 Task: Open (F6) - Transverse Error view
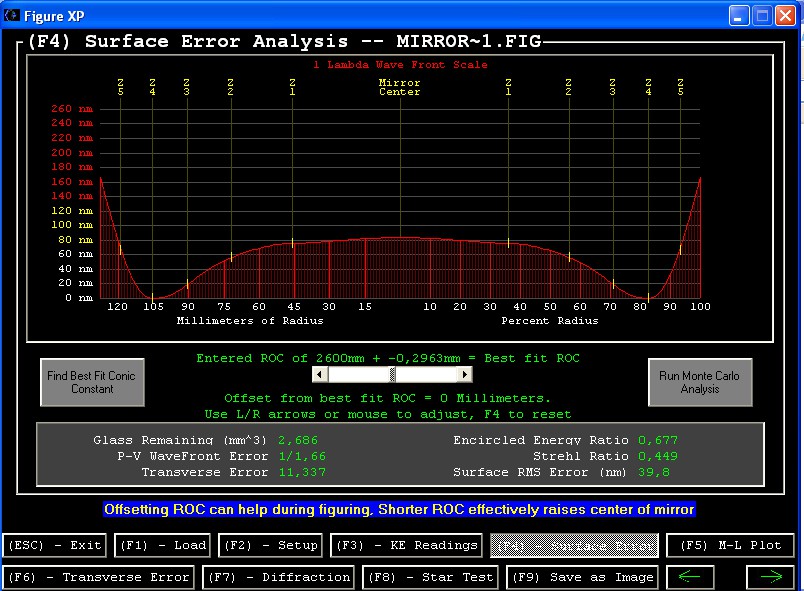tap(99, 578)
